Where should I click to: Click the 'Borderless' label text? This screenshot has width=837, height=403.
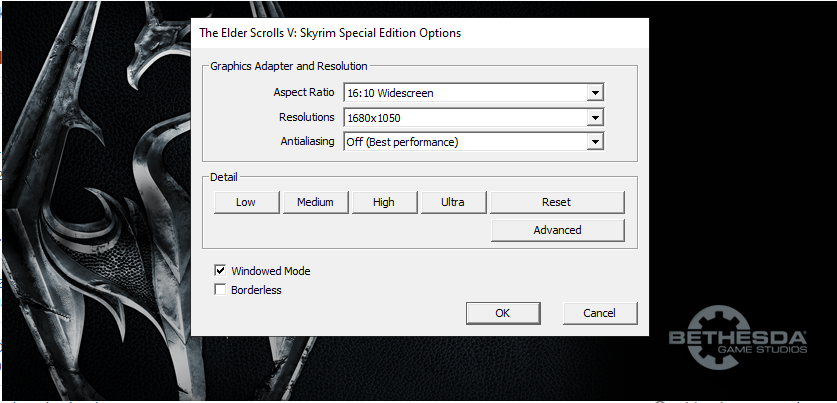pos(256,290)
